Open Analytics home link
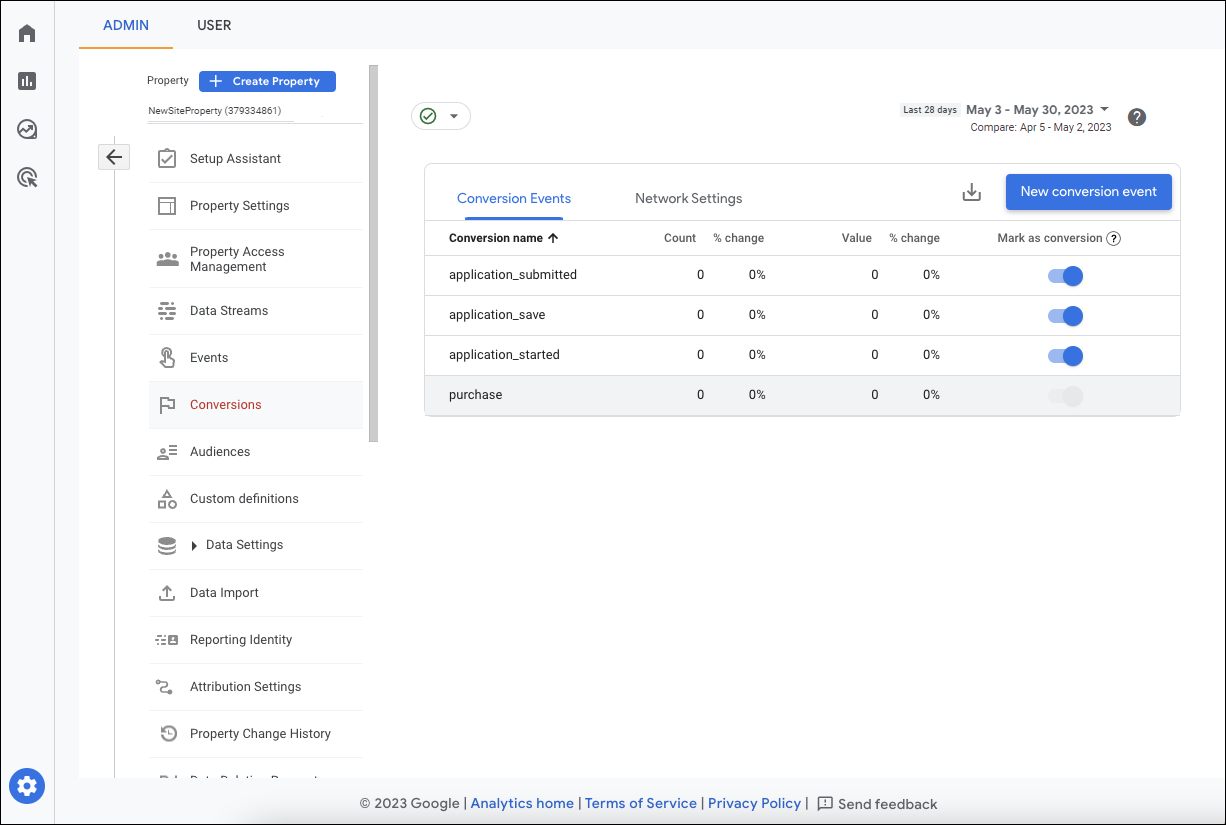 pos(522,803)
